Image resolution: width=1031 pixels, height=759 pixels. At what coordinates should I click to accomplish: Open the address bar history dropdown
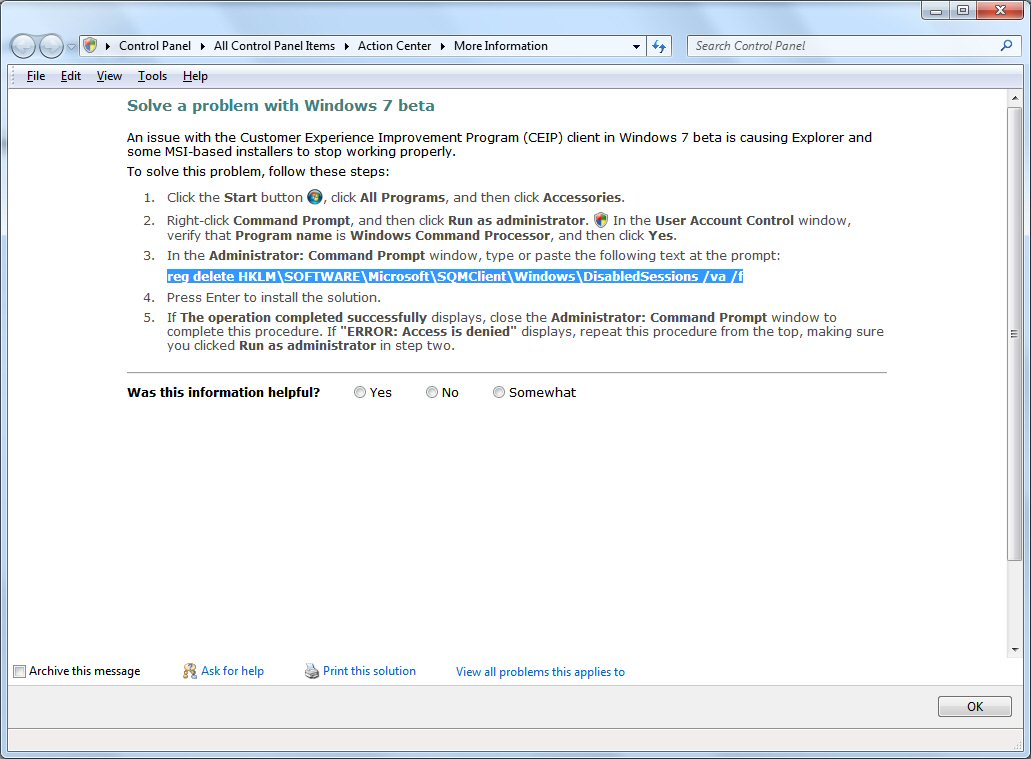coord(636,47)
